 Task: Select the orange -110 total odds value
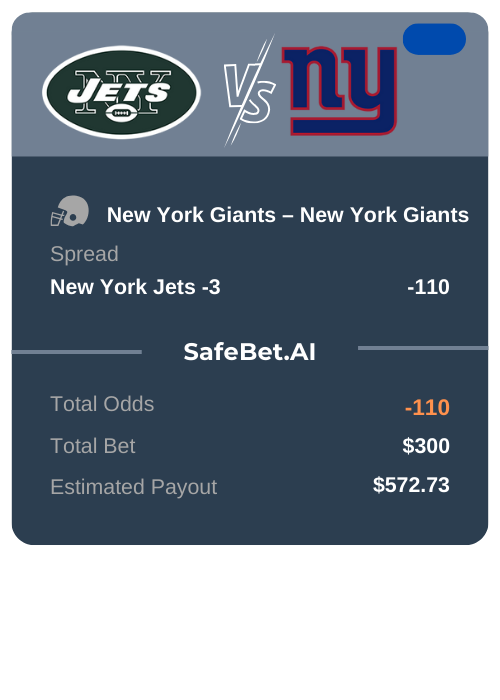tap(427, 408)
